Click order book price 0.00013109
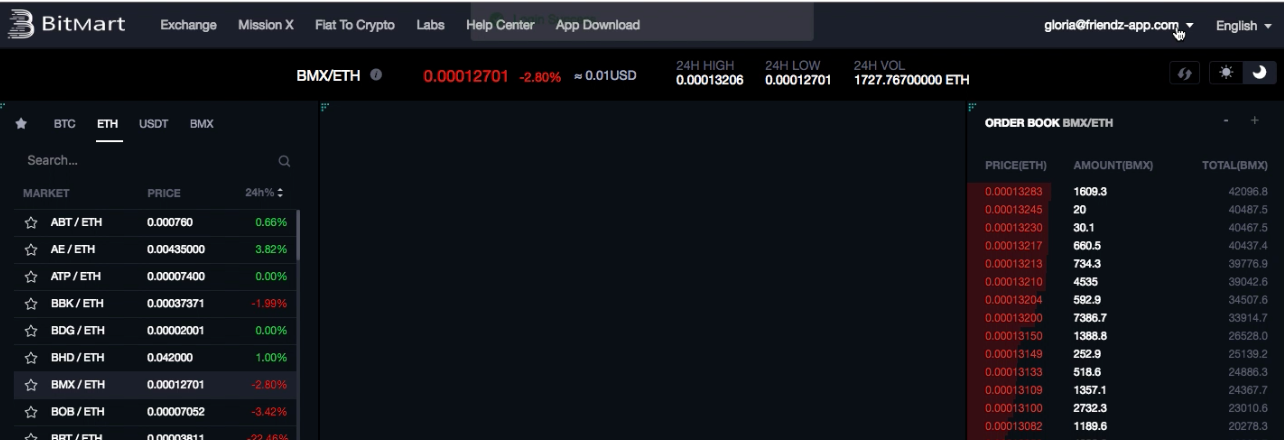The width and height of the screenshot is (1284, 440). 1014,390
